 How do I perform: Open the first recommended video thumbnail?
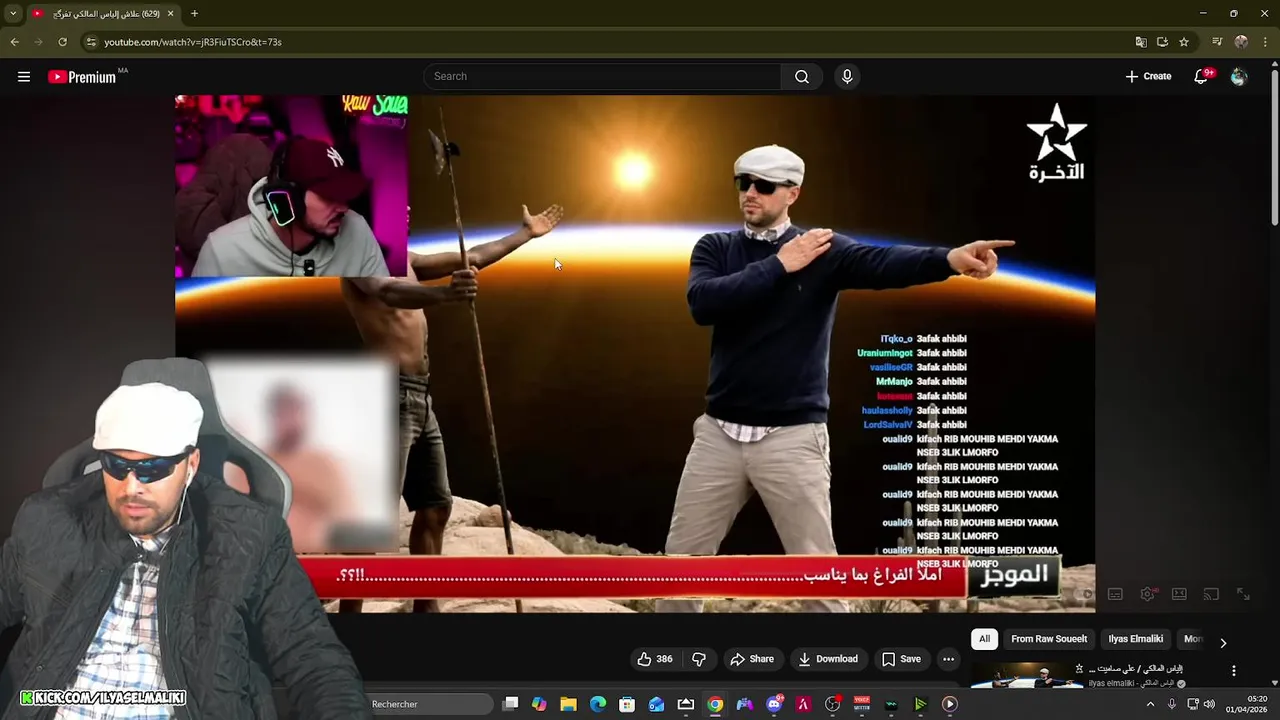coord(1026,675)
